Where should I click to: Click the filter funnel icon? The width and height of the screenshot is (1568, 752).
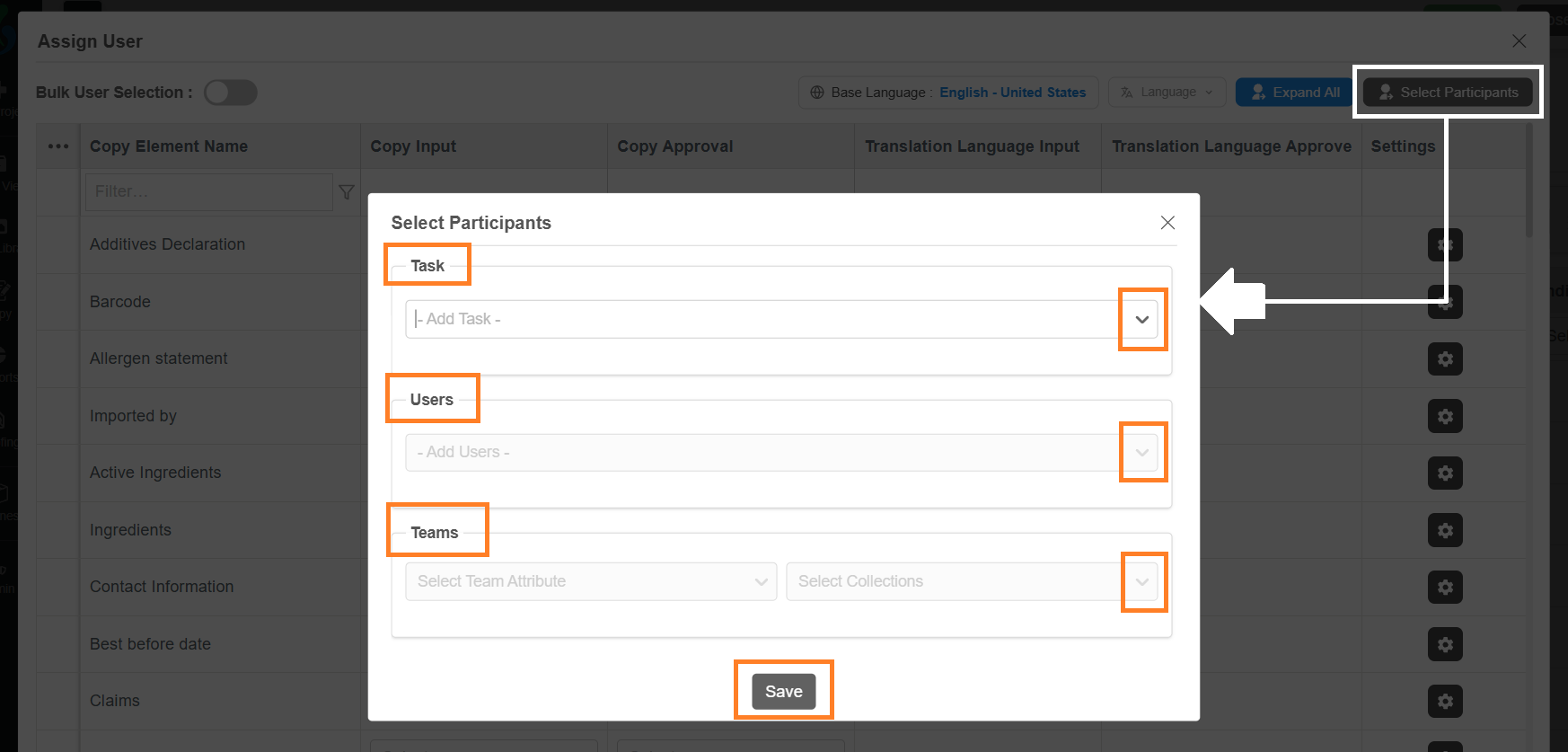coord(347,192)
